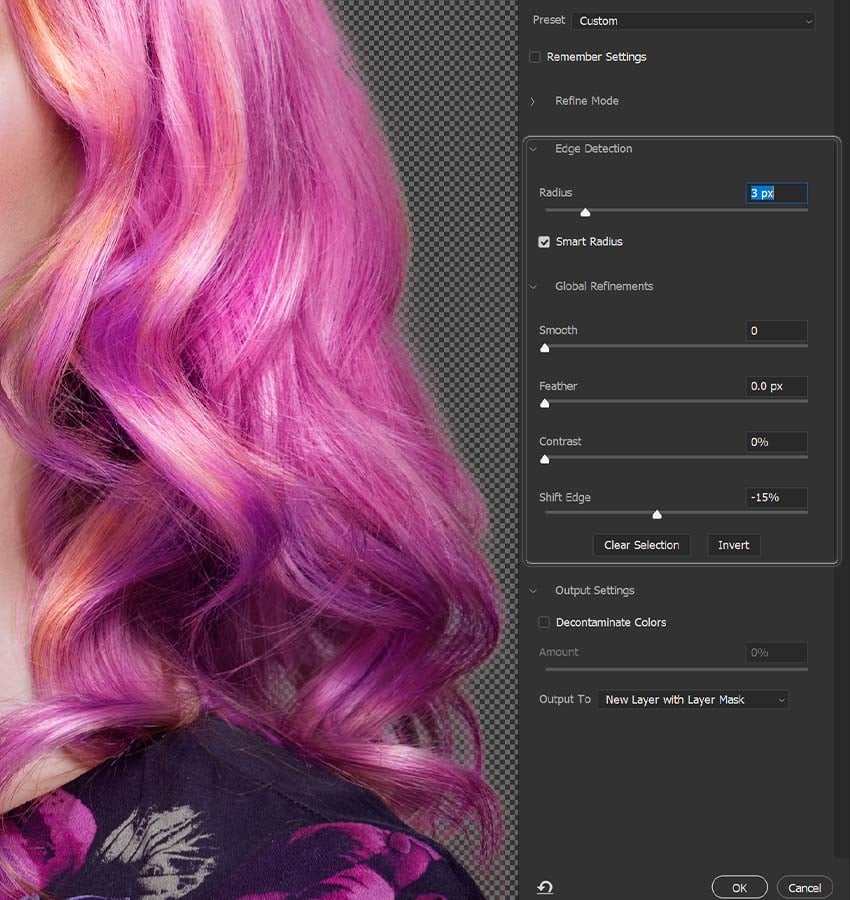Click the reset dialog icon at bottom left

pyautogui.click(x=545, y=886)
